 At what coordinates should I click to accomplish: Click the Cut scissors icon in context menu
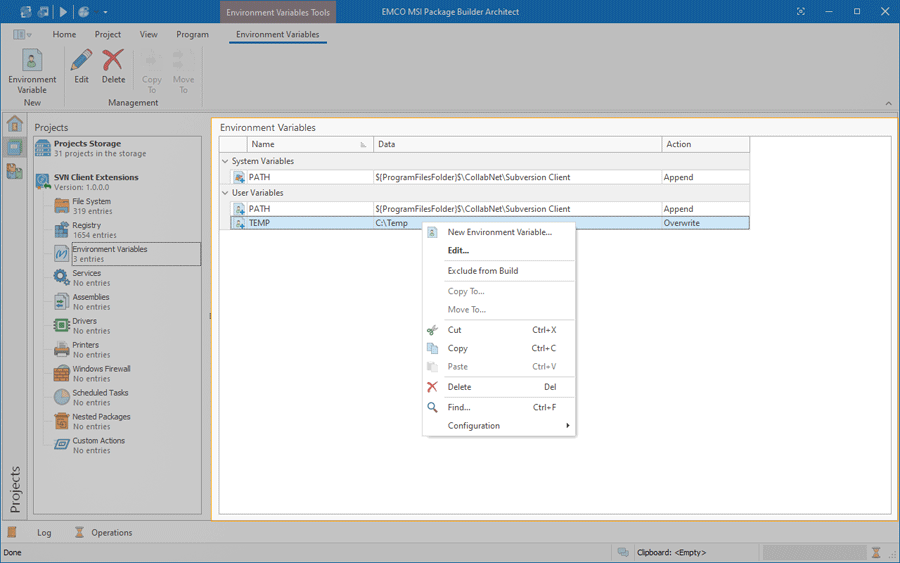point(432,330)
